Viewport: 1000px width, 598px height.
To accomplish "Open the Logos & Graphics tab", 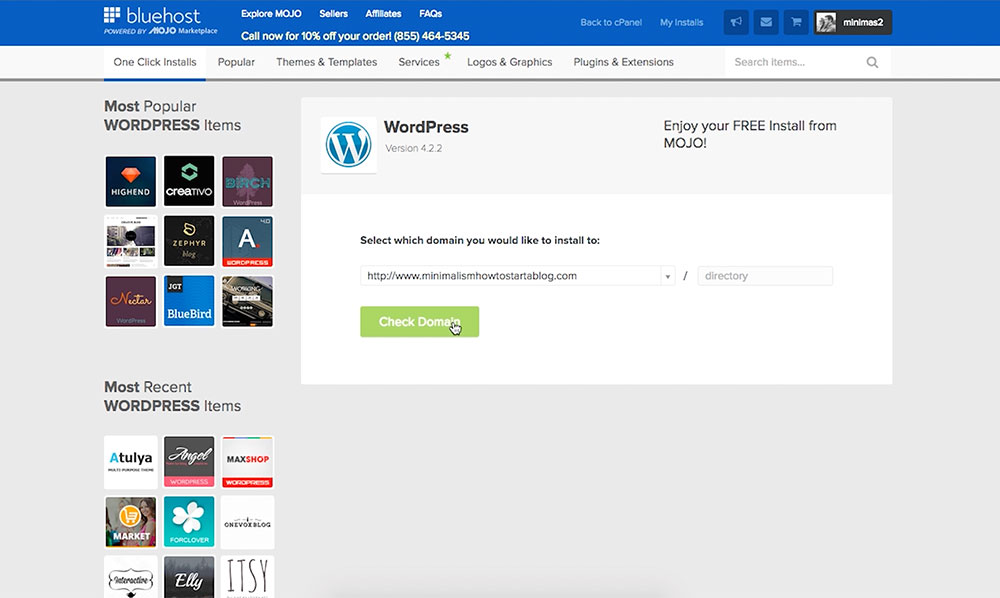I will (510, 62).
